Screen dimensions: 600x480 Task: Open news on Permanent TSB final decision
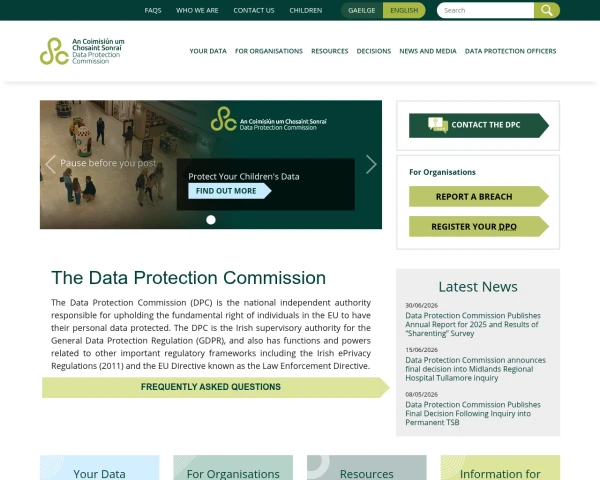pyautogui.click(x=473, y=413)
